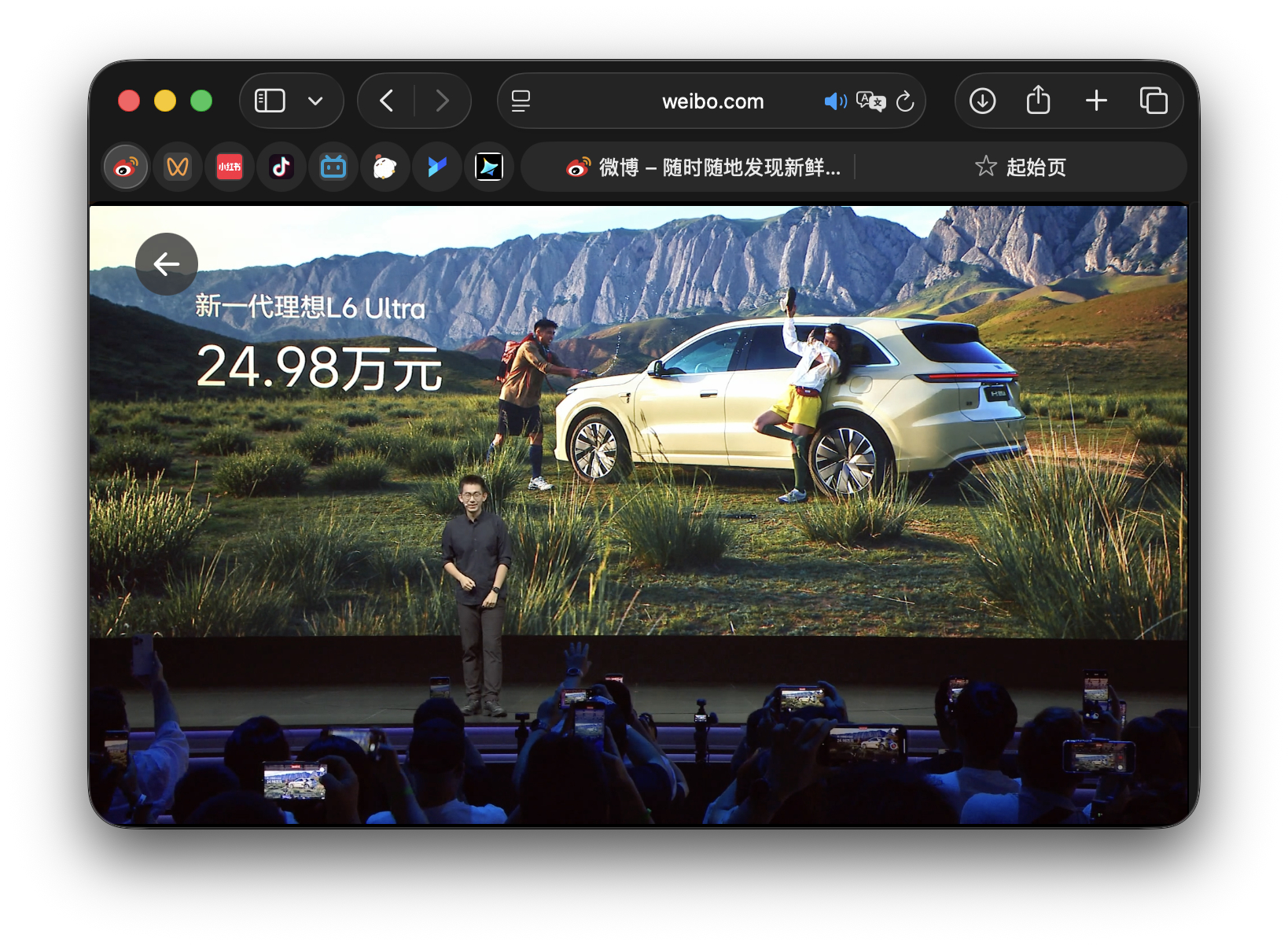Click the 24.98万元 price text
The image size is (1288, 945).
point(319,368)
